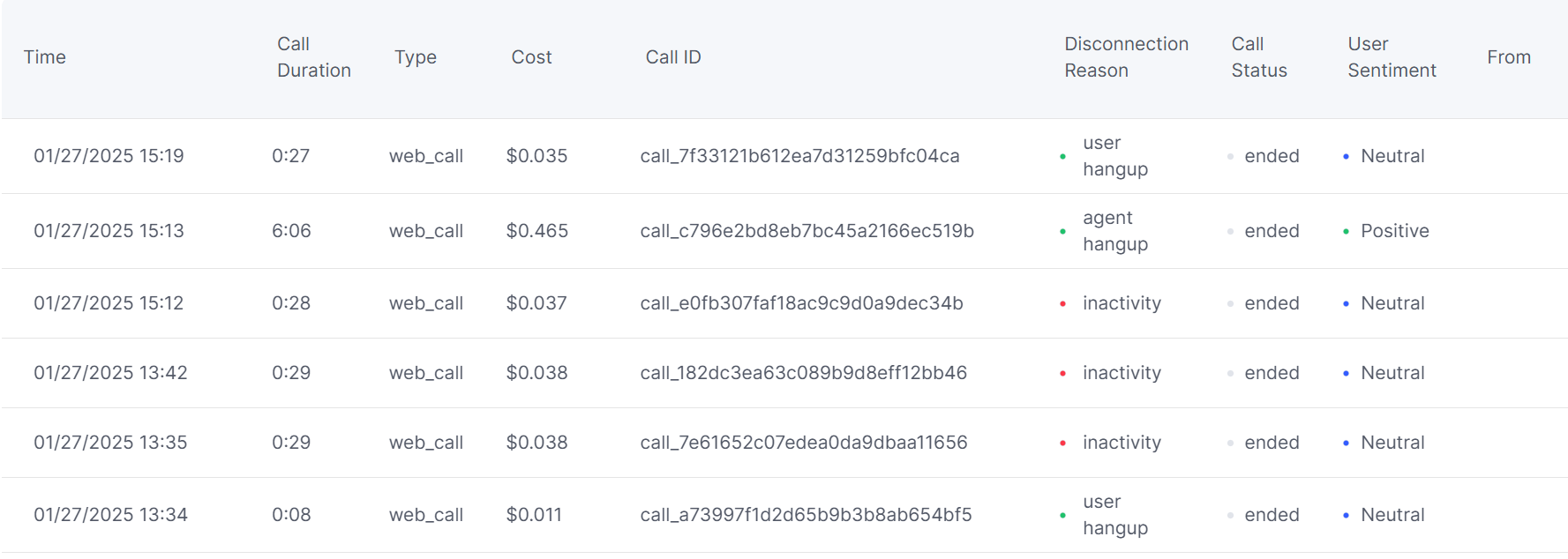Click the 6:06 call duration cell
1568x559 pixels.
291,231
